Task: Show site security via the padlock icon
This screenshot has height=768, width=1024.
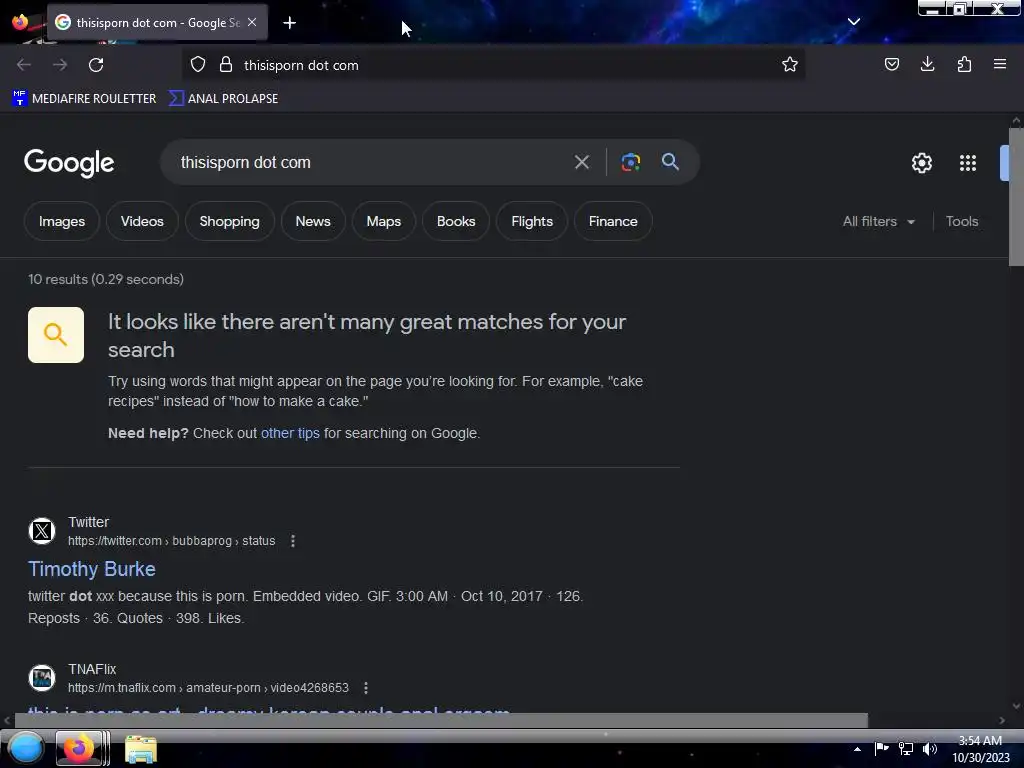Action: pos(226,65)
